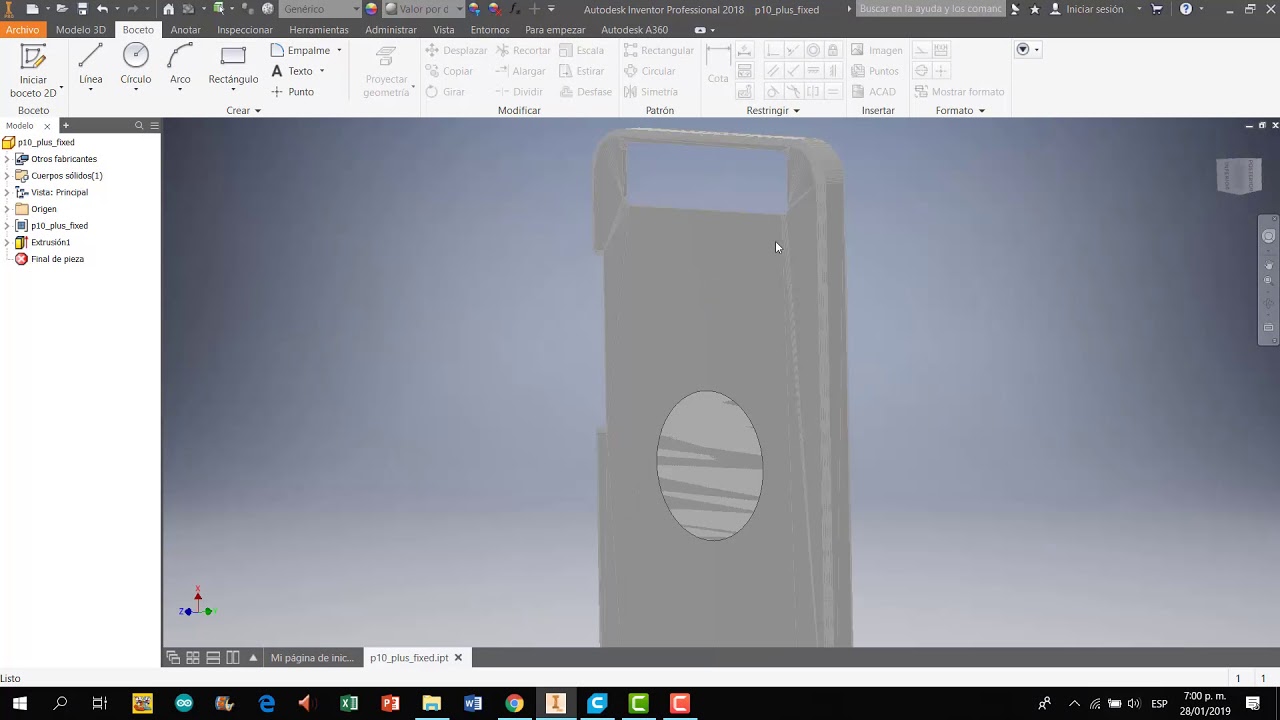The height and width of the screenshot is (720, 1280).
Task: Open Windows Task View
Action: click(x=99, y=703)
